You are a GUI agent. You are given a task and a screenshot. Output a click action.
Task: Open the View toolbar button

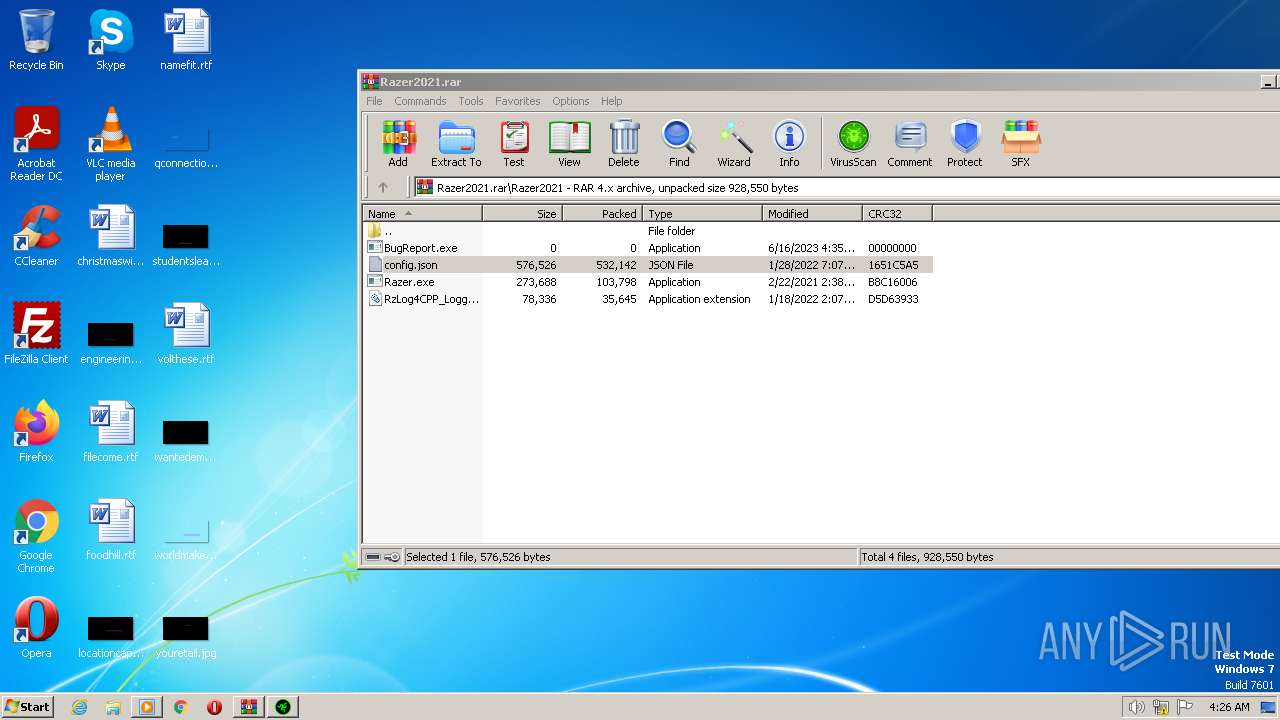tap(569, 143)
